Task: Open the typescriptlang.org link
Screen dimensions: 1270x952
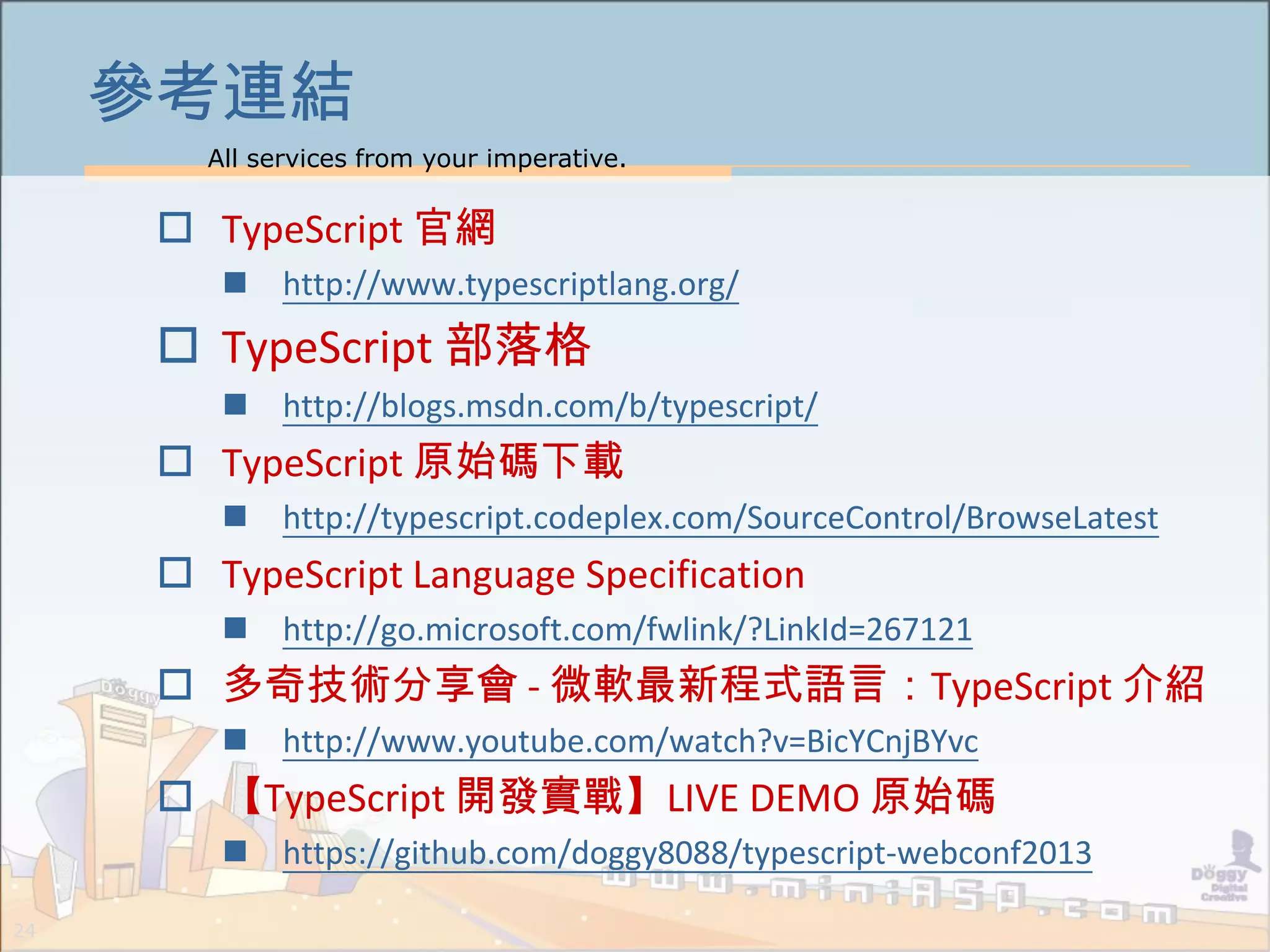Action: point(511,285)
